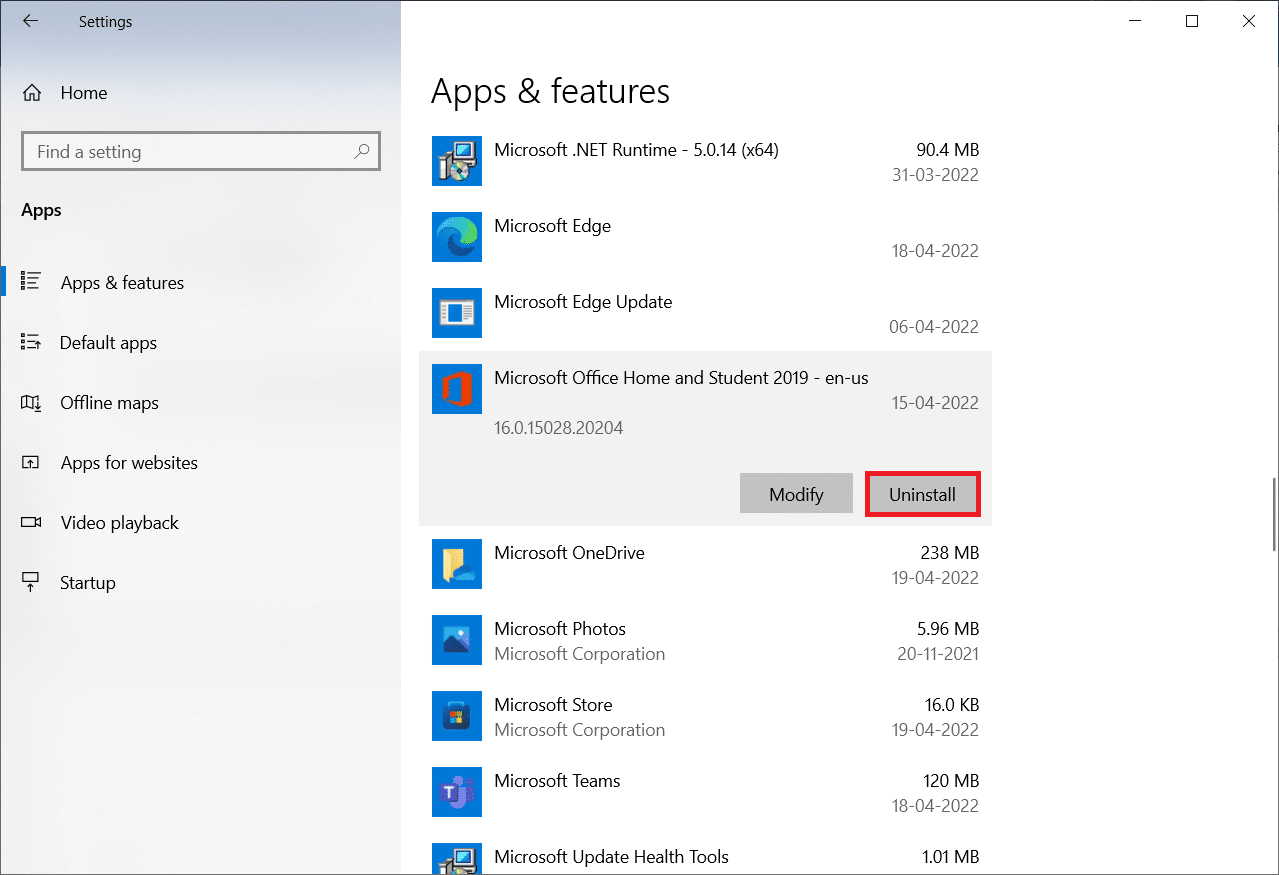Select the Microsoft Photos entry name

pyautogui.click(x=560, y=629)
